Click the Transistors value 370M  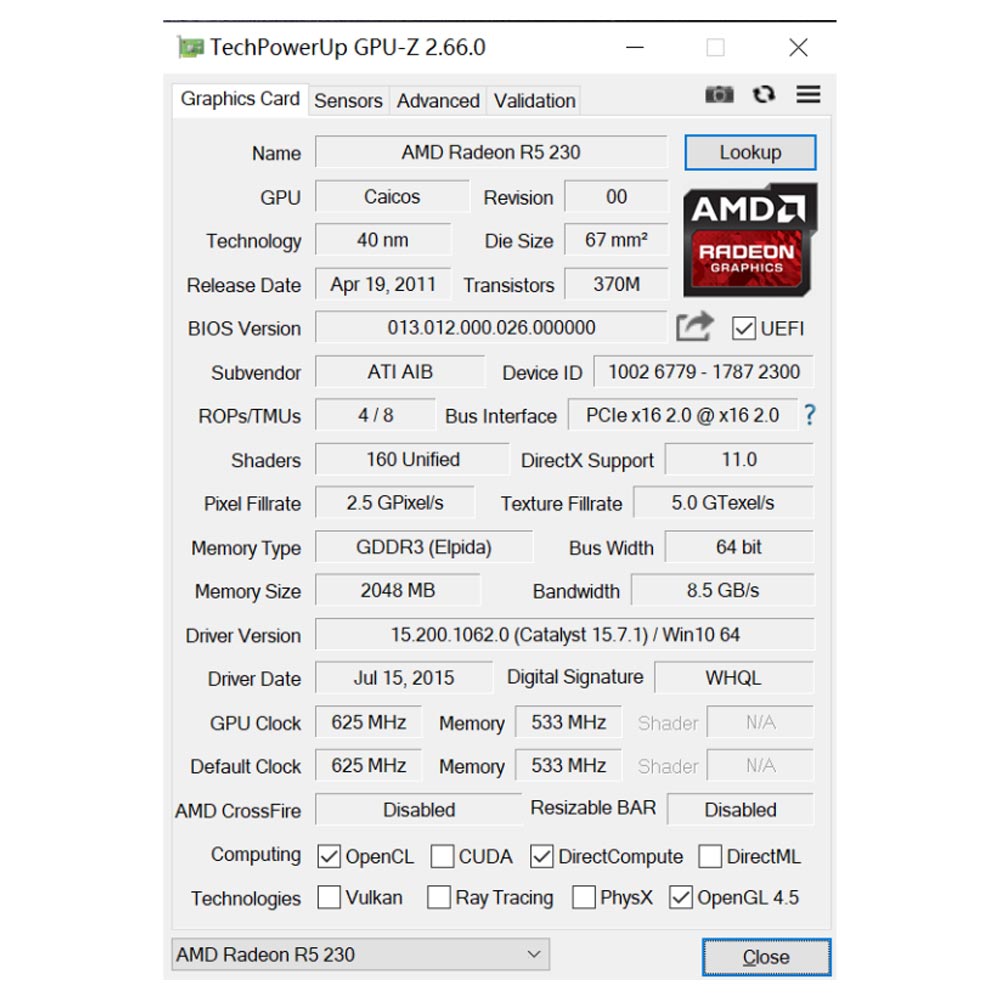pos(616,284)
